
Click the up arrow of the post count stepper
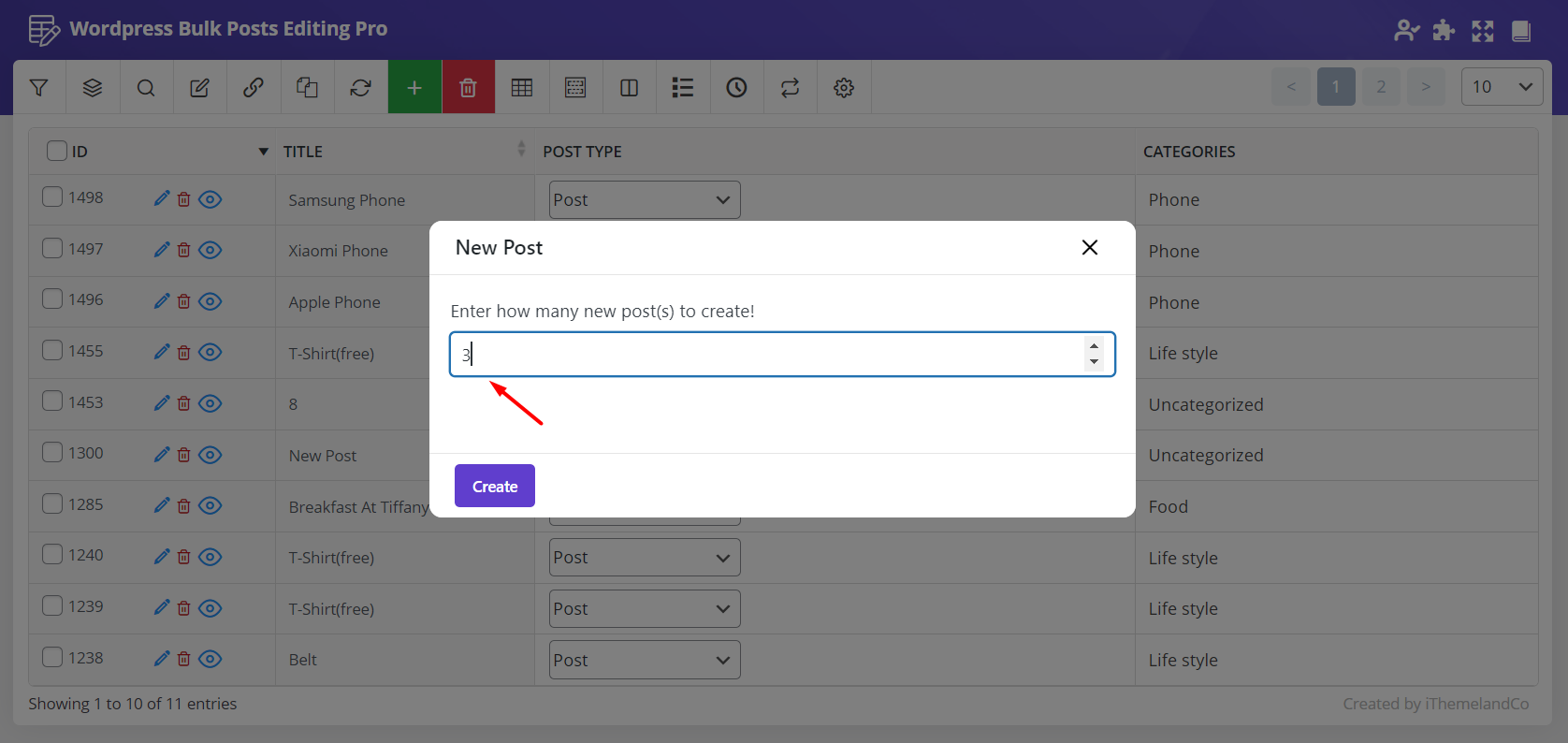click(x=1094, y=346)
